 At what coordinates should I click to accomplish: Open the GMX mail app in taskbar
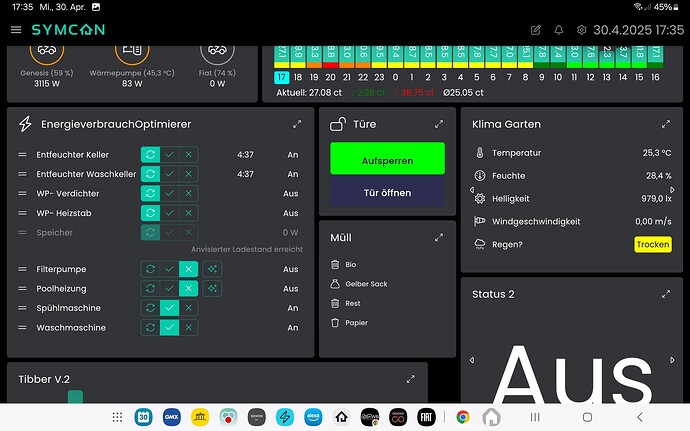pyautogui.click(x=172, y=417)
